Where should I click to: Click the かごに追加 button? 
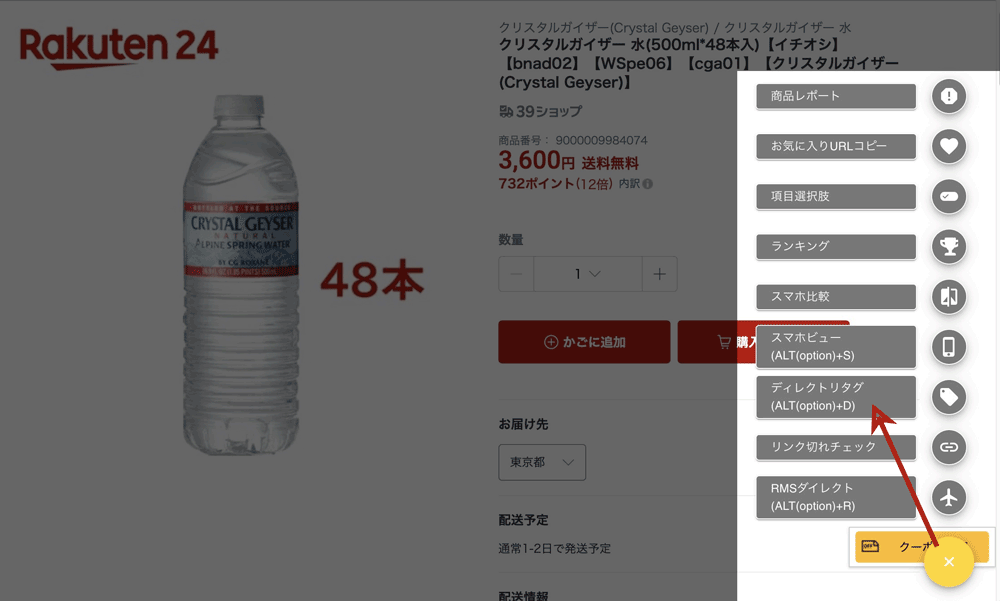[584, 342]
